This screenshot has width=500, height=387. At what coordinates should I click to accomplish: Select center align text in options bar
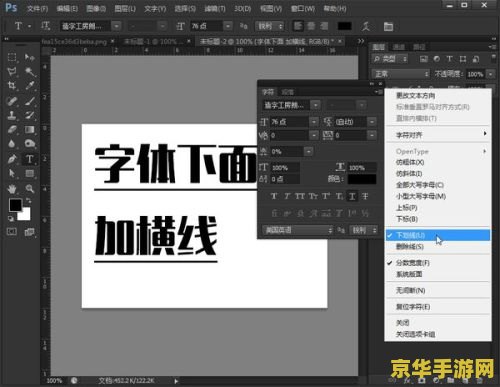tap(311, 26)
